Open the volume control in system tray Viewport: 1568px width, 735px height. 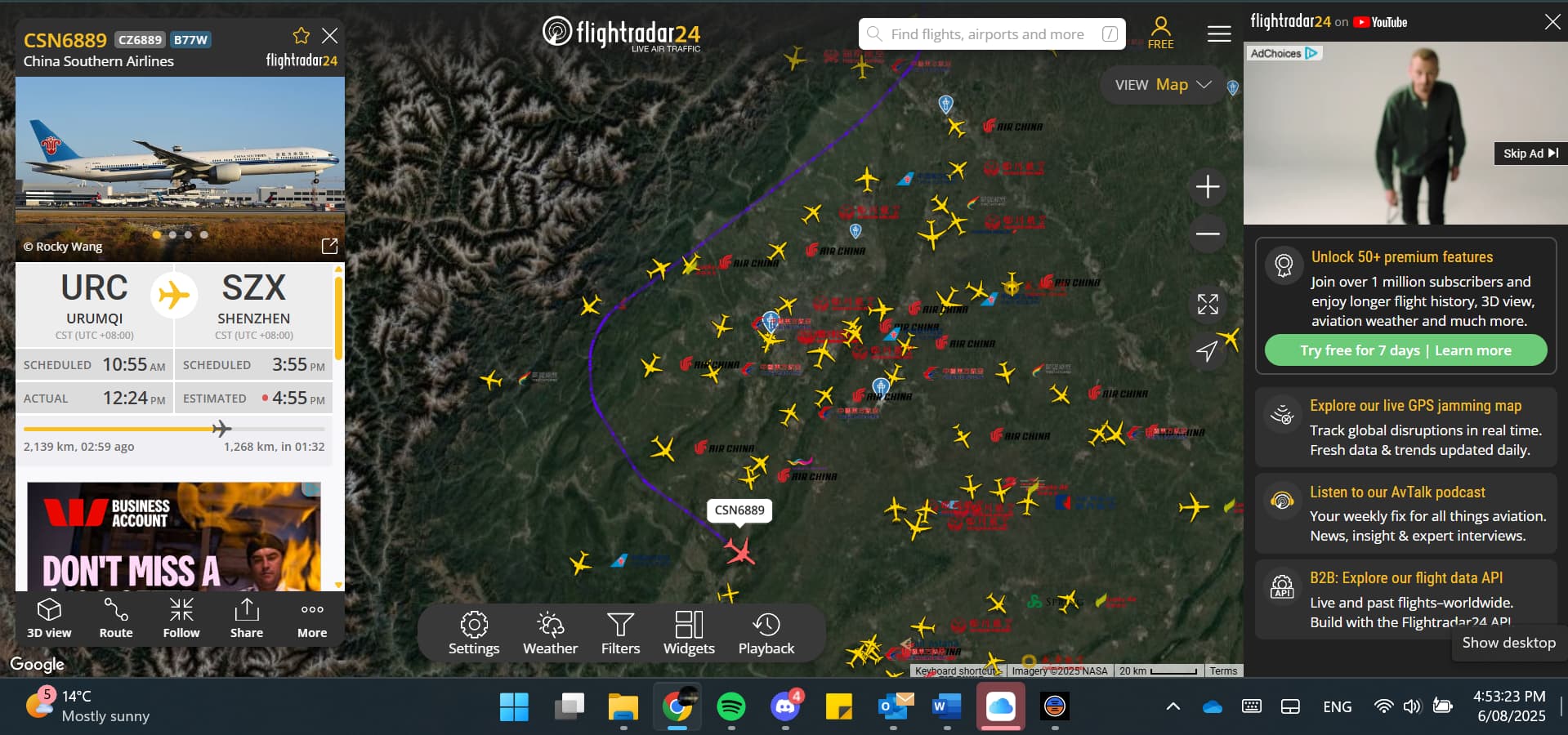(x=1411, y=706)
